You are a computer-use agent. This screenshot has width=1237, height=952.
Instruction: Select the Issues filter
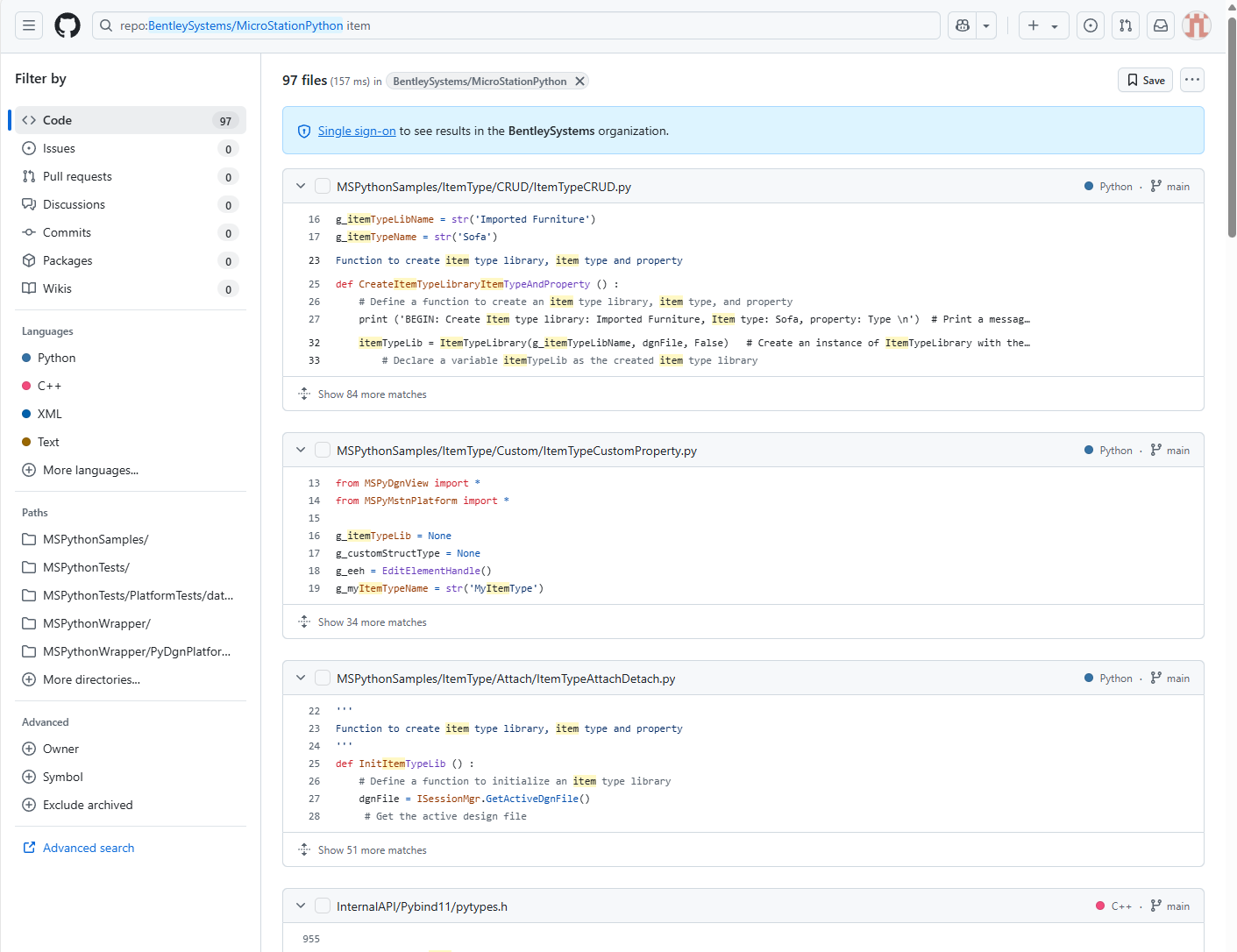tap(131, 148)
